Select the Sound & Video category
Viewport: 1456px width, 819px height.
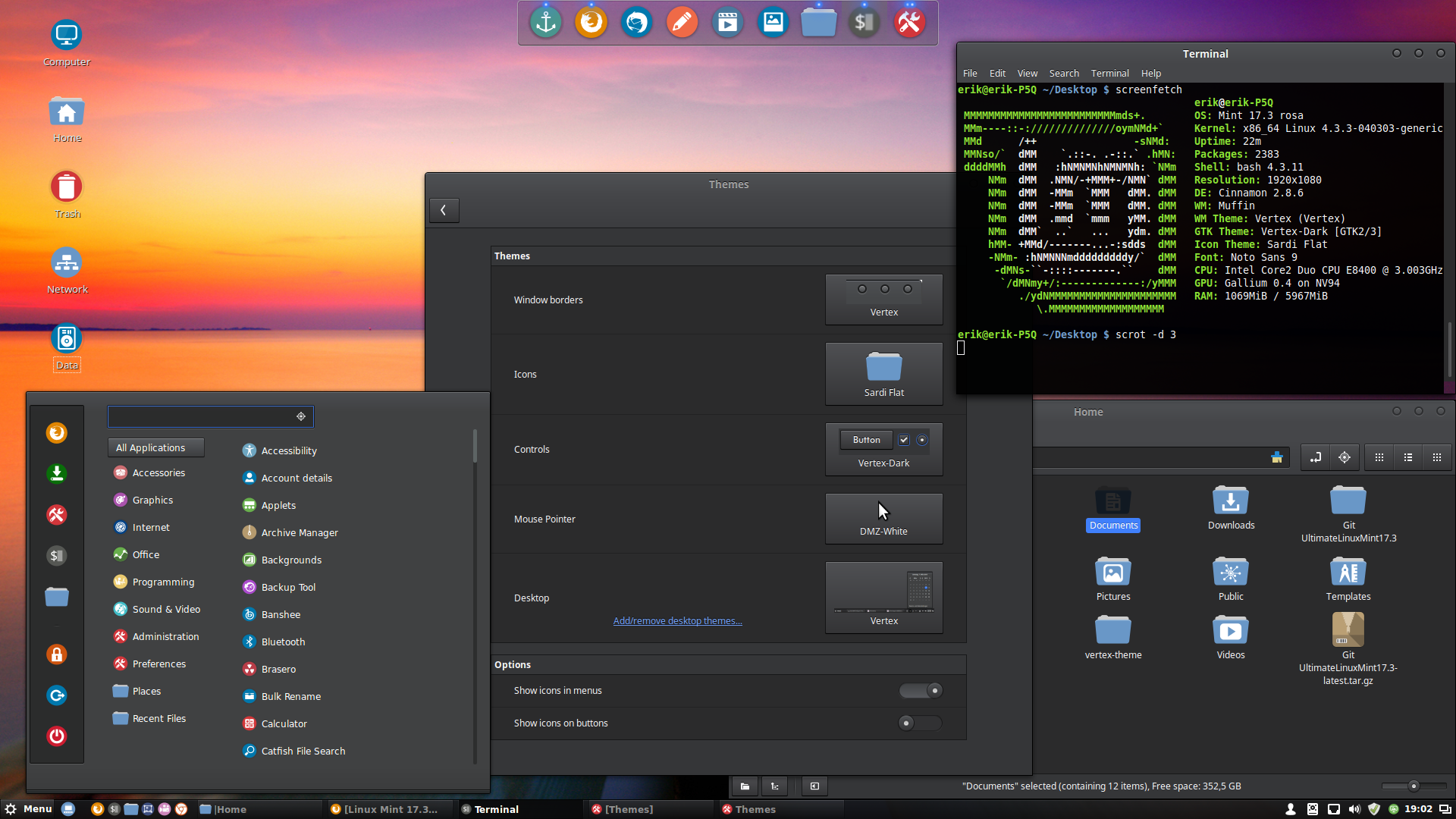157,610
